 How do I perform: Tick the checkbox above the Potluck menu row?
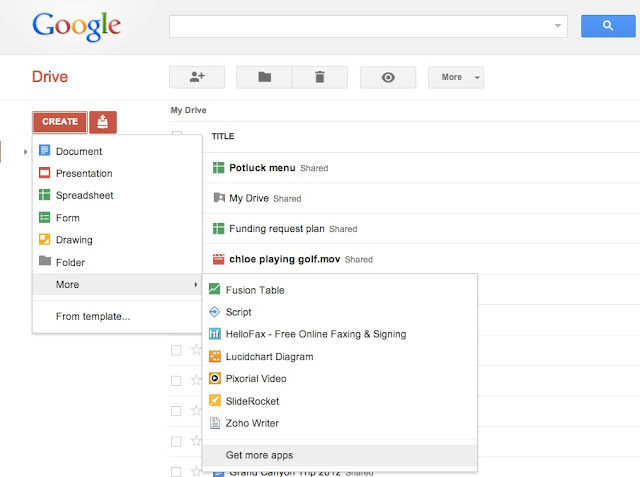coord(177,136)
